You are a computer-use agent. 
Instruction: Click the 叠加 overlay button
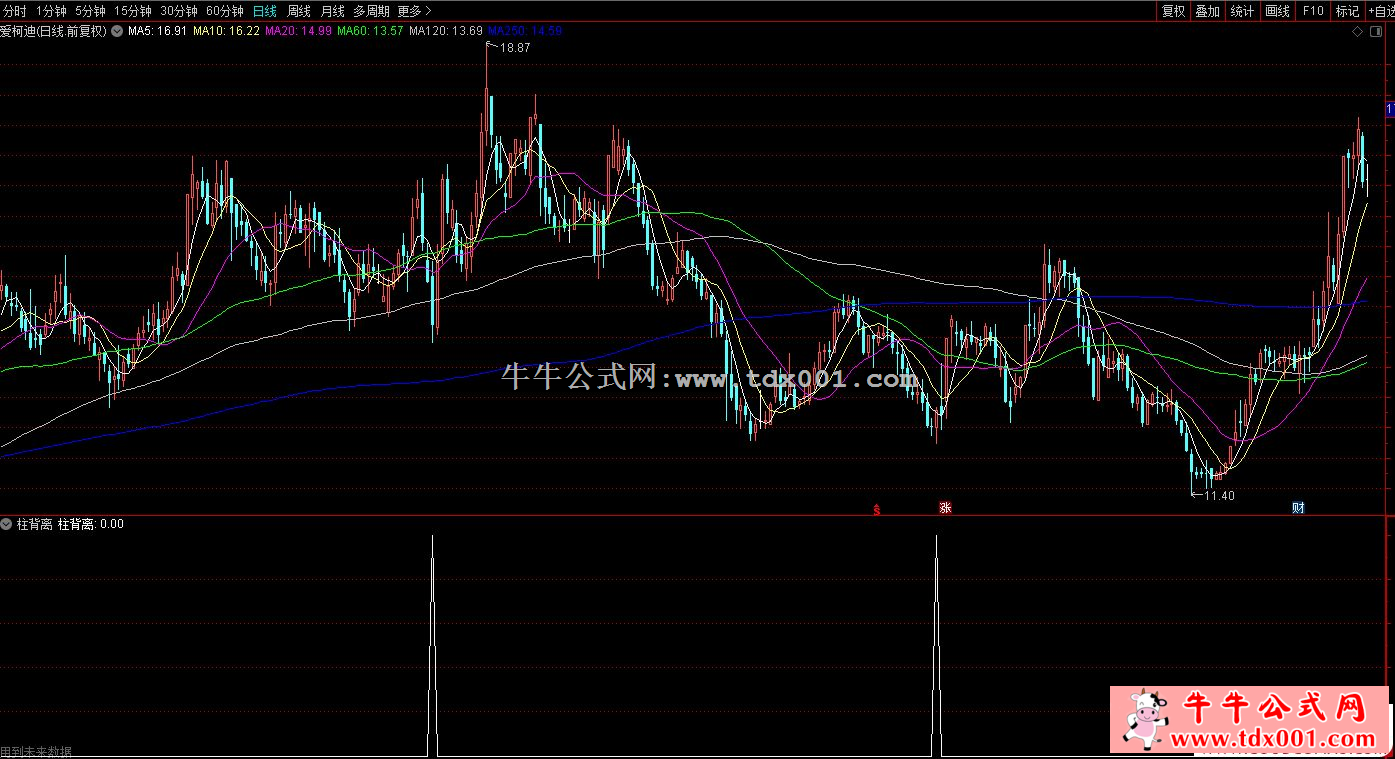pyautogui.click(x=1208, y=11)
